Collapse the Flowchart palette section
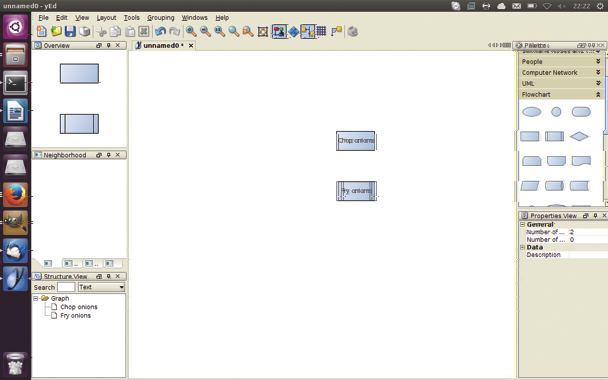 coord(561,94)
